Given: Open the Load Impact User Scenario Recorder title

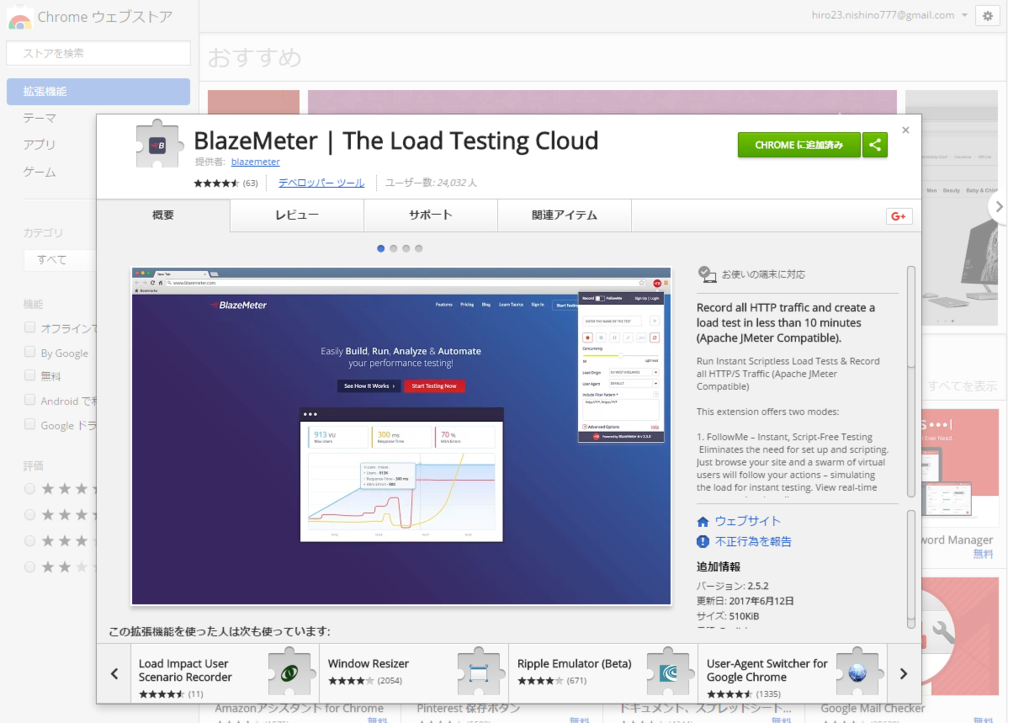Looking at the screenshot, I should pos(185,671).
